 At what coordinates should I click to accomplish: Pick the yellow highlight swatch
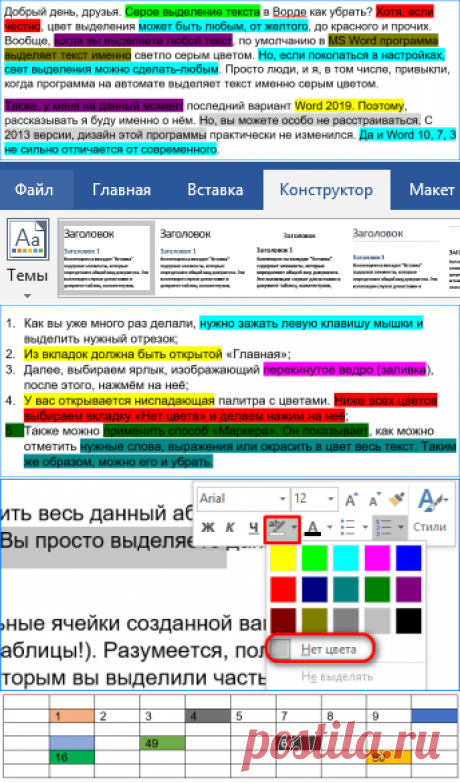[x=283, y=558]
